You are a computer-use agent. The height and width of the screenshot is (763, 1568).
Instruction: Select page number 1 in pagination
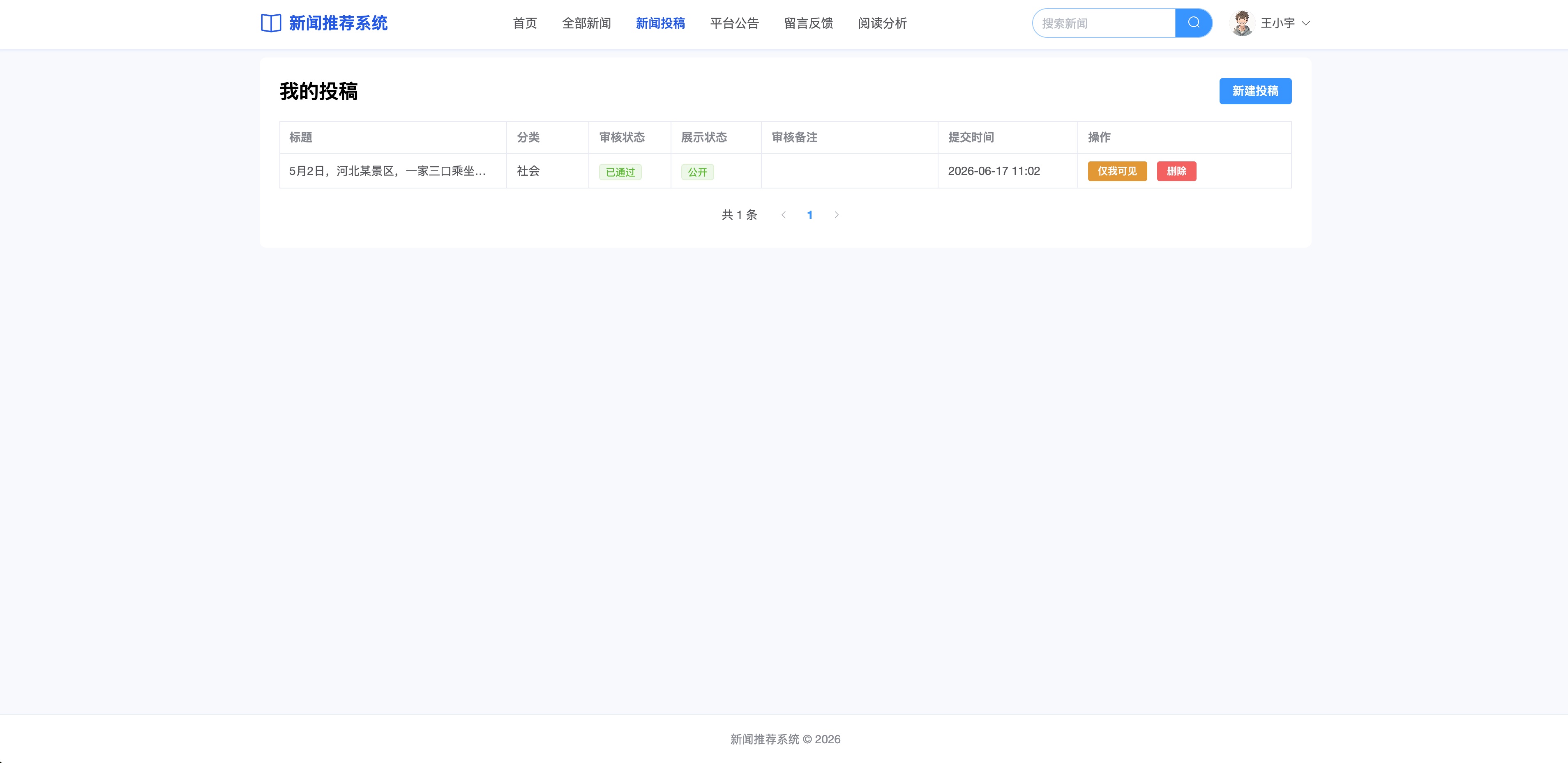point(809,215)
